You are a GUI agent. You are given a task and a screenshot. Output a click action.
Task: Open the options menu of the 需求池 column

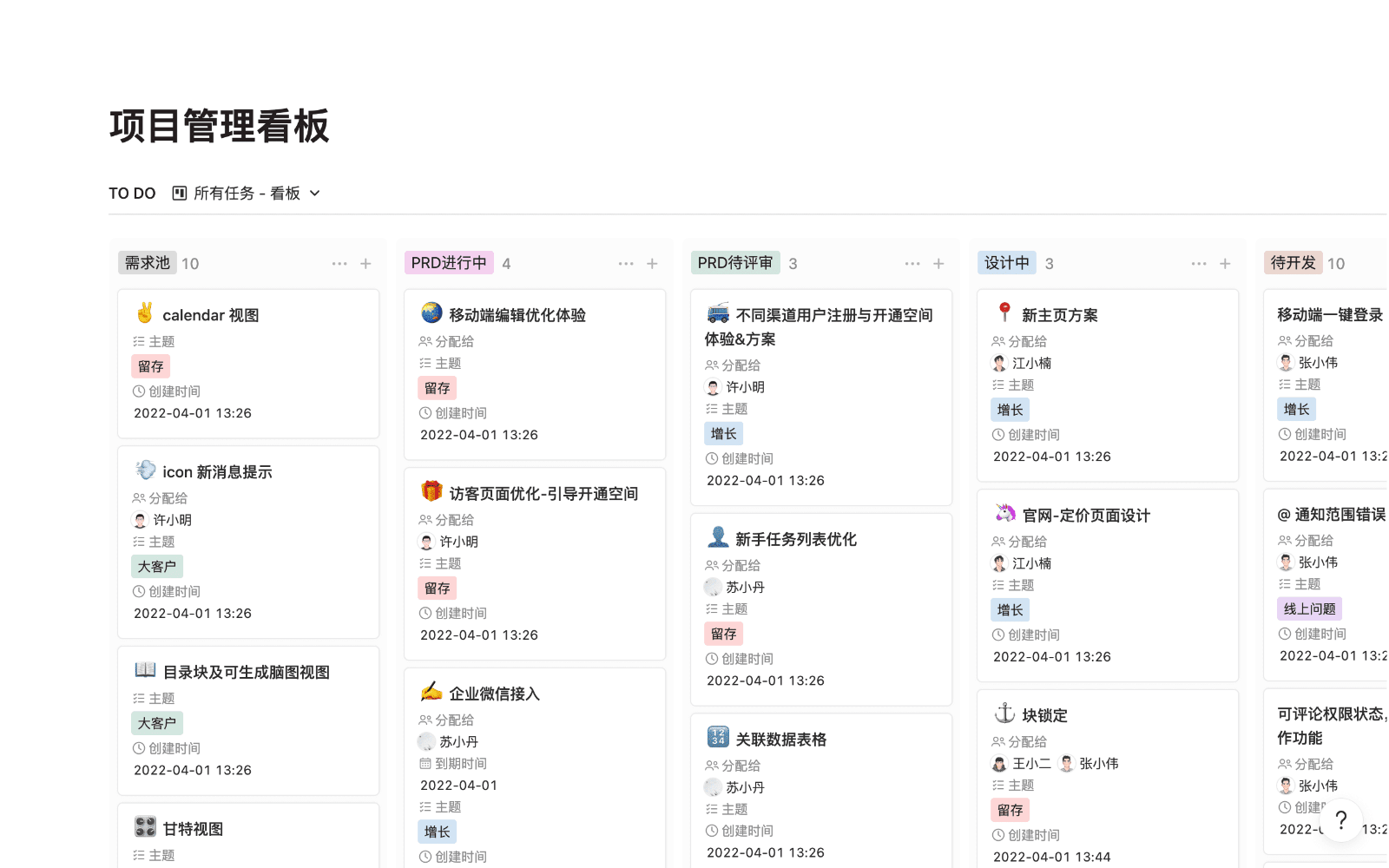(x=339, y=263)
